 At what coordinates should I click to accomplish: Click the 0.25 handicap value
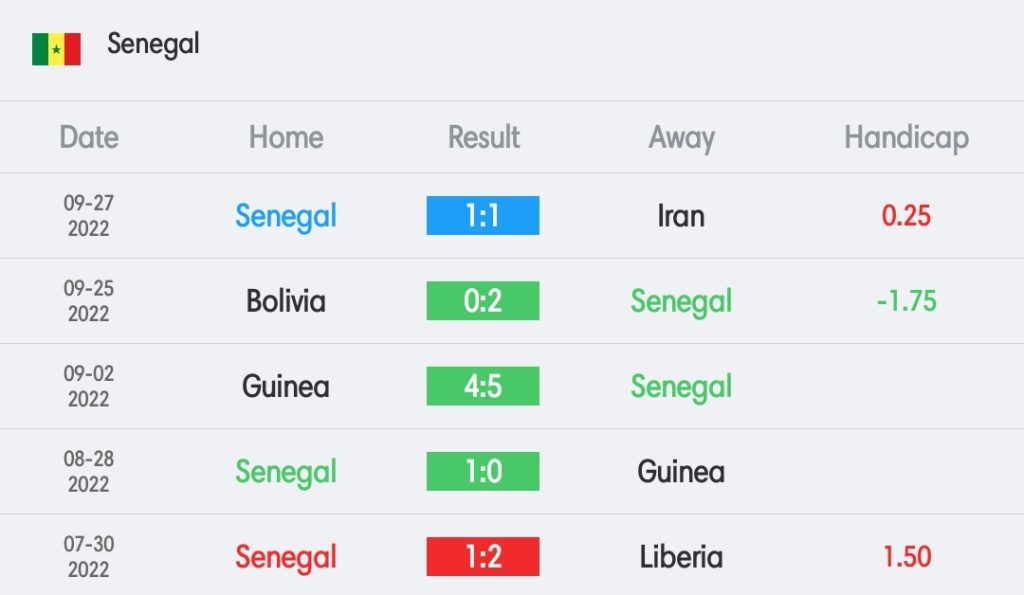tap(906, 216)
